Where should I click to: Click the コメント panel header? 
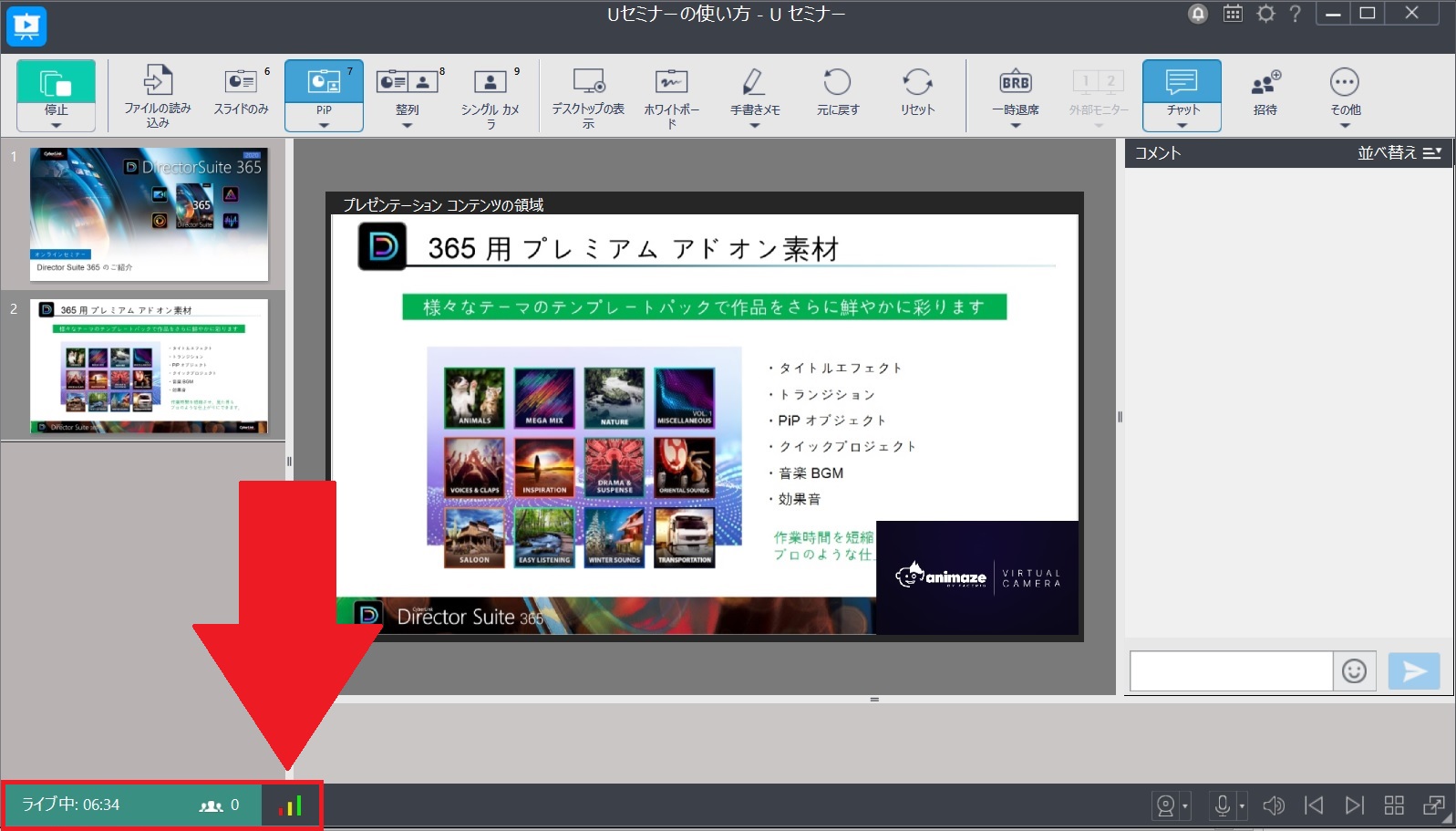1158,153
